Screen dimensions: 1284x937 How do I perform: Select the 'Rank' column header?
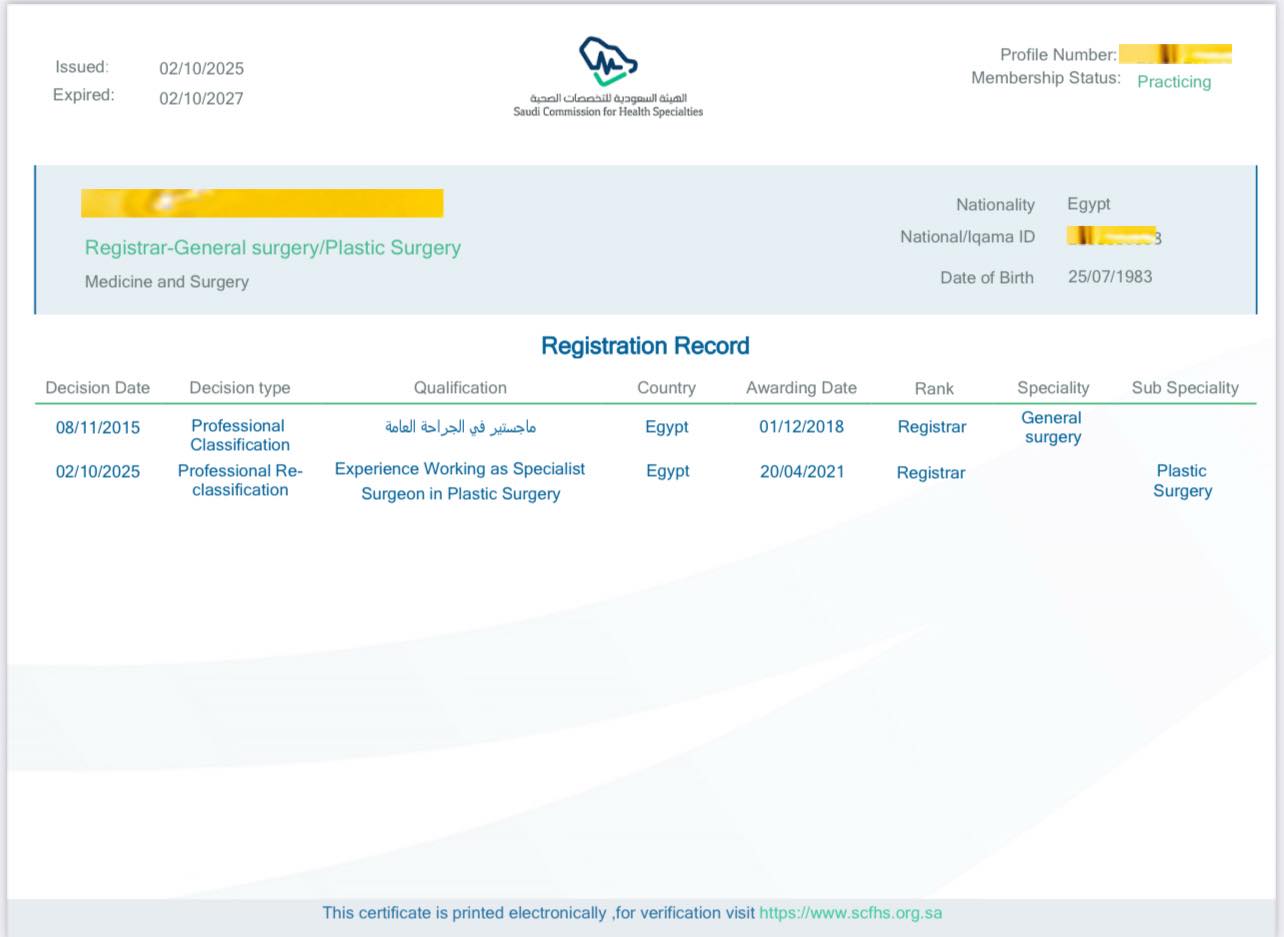tap(934, 389)
